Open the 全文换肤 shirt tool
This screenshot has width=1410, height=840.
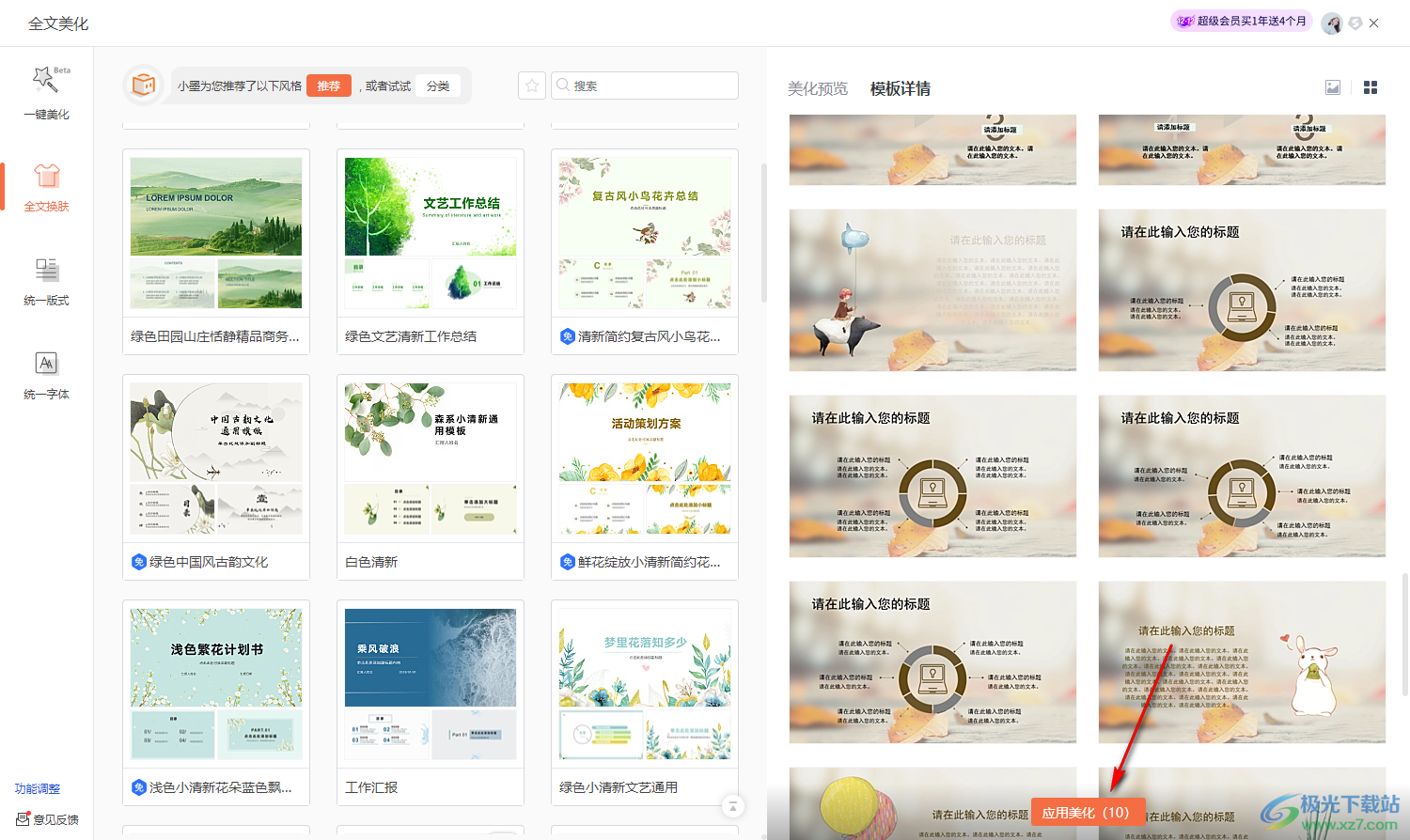(46, 187)
